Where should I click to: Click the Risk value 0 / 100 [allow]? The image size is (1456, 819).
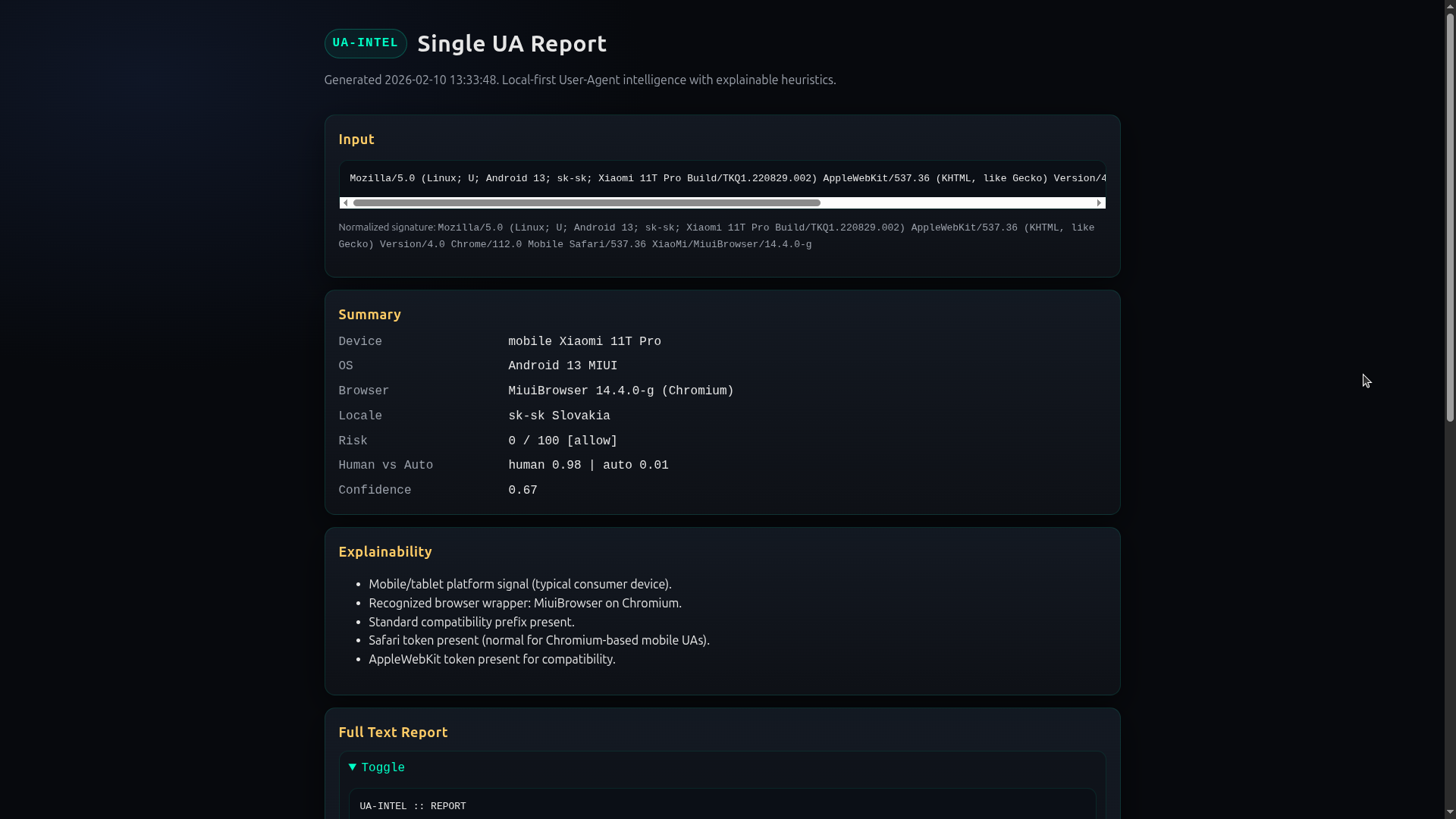[563, 441]
